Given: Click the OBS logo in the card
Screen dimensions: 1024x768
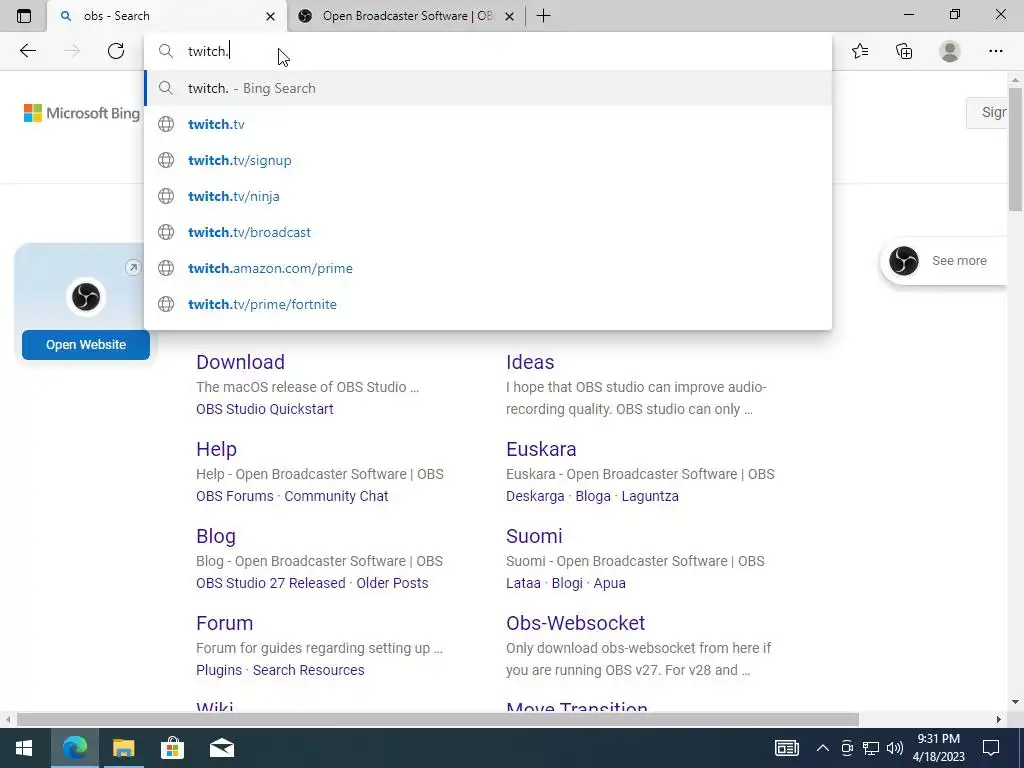Looking at the screenshot, I should pyautogui.click(x=86, y=297).
